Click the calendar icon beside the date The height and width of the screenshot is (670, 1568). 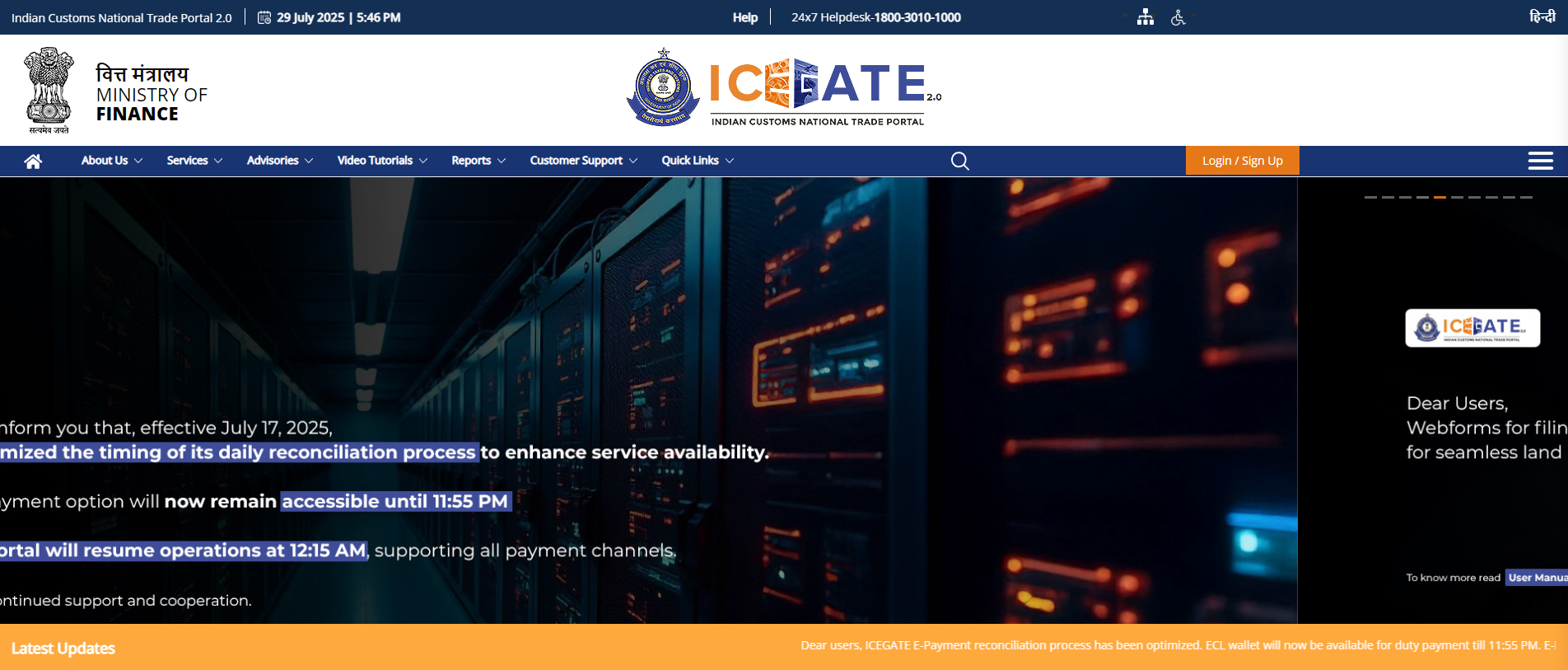tap(264, 17)
